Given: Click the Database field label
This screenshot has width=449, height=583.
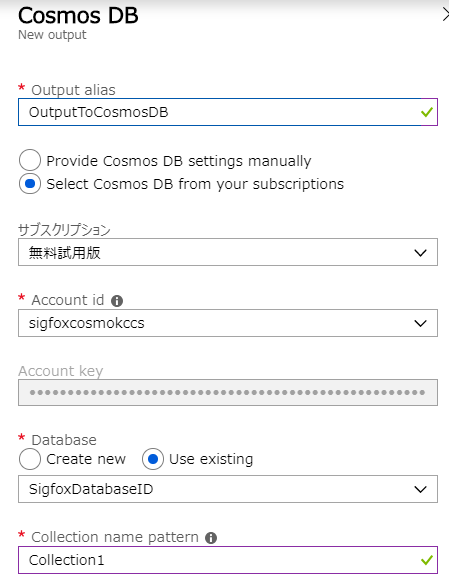Looking at the screenshot, I should (64, 440).
